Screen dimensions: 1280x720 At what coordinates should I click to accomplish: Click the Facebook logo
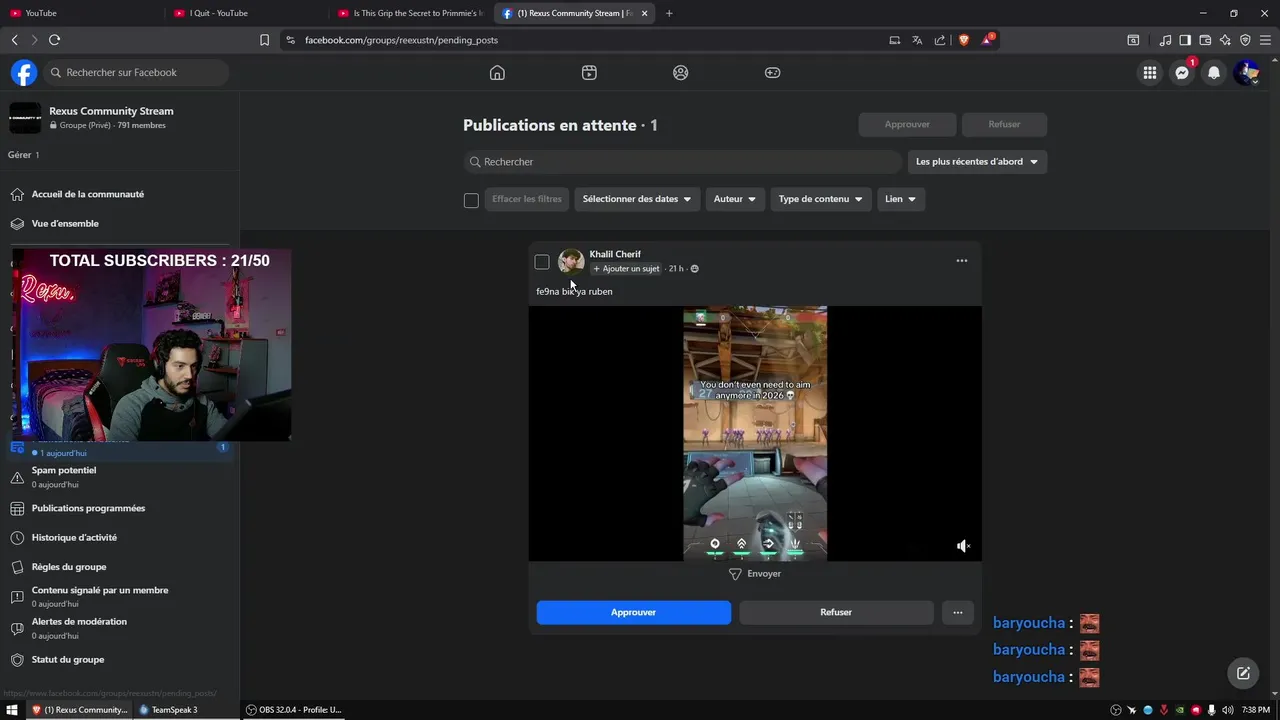coord(24,72)
